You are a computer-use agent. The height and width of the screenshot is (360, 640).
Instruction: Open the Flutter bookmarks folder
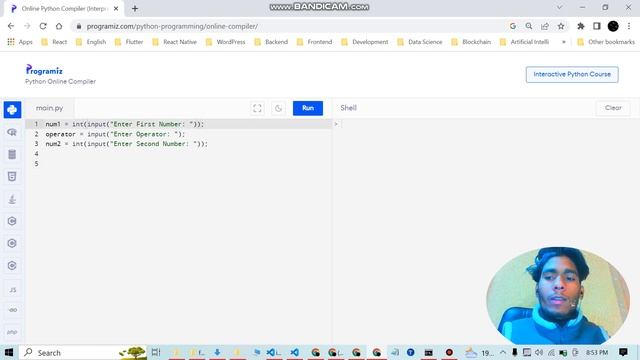129,42
